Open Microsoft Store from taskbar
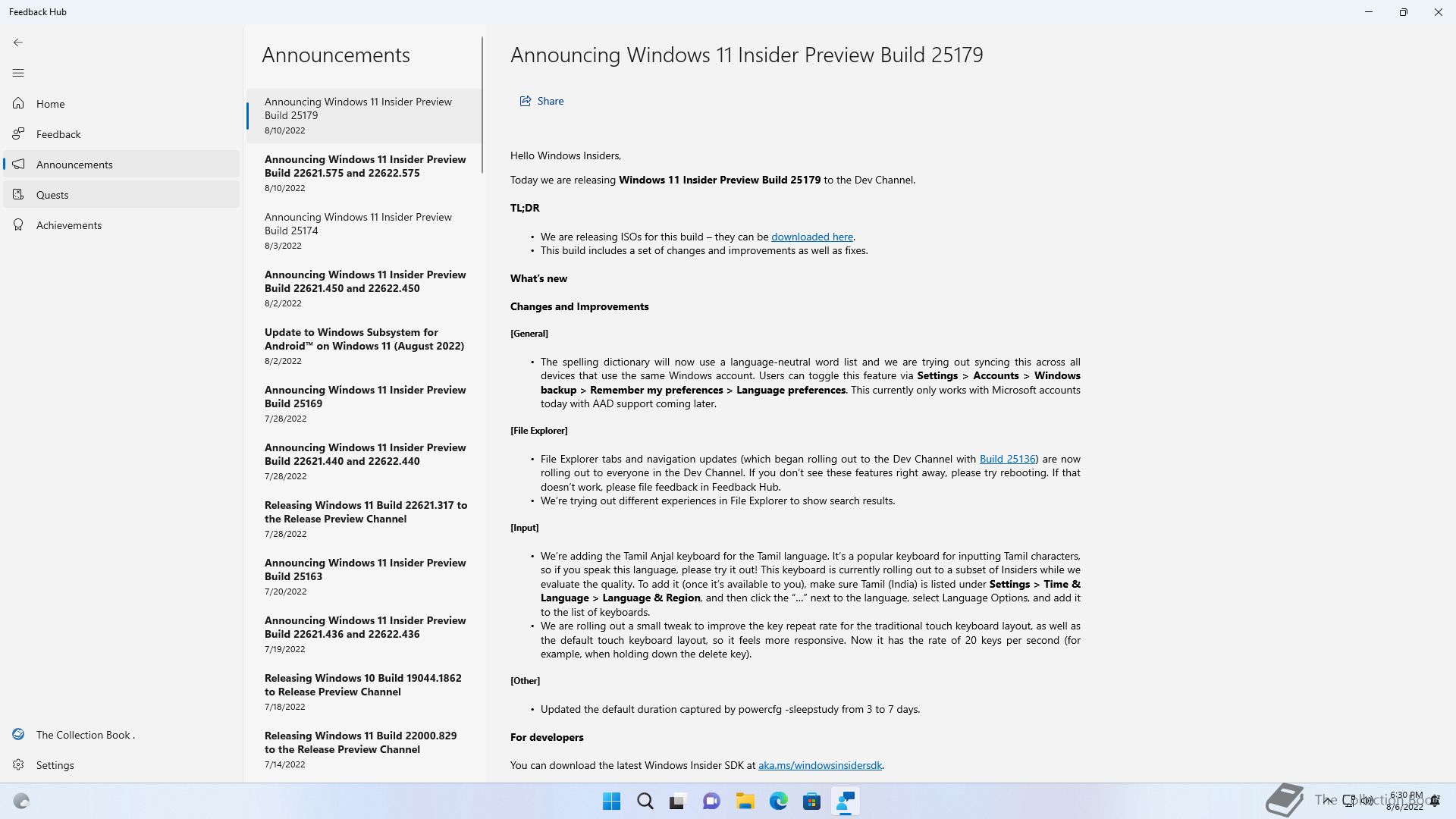The height and width of the screenshot is (819, 1456). 811,801
